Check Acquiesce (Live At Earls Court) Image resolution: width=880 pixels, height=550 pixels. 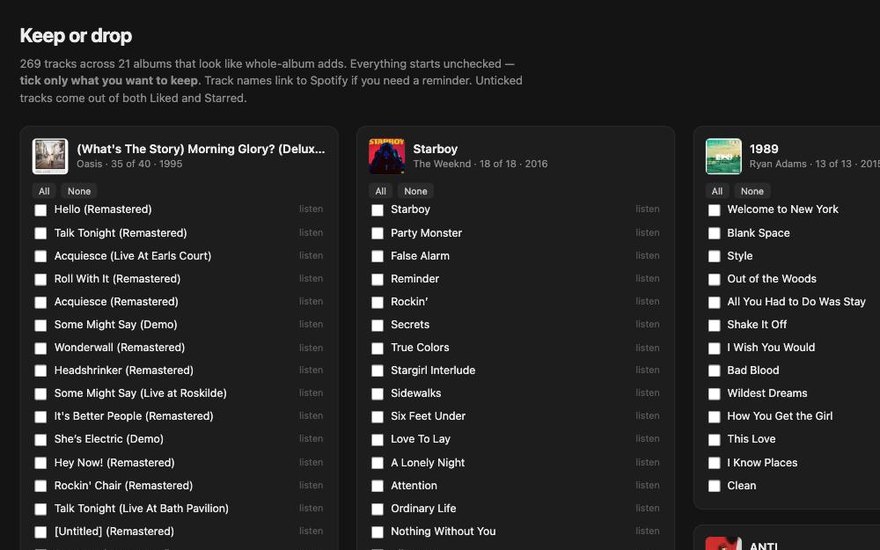click(40, 256)
